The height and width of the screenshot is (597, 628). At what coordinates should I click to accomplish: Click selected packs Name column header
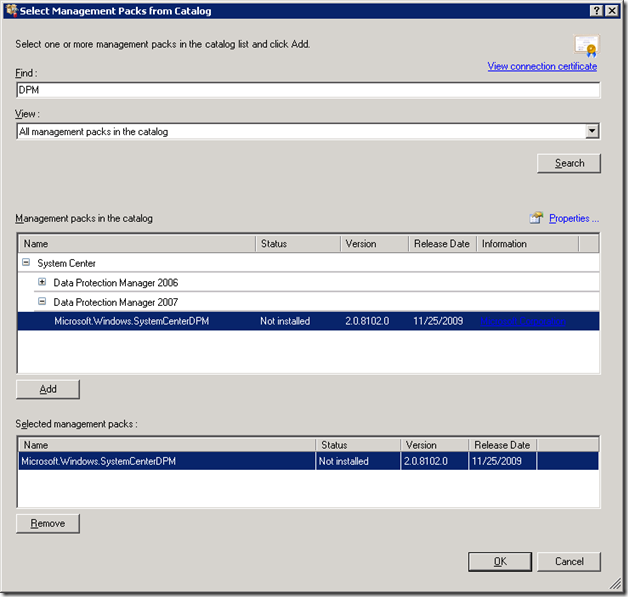click(x=167, y=445)
